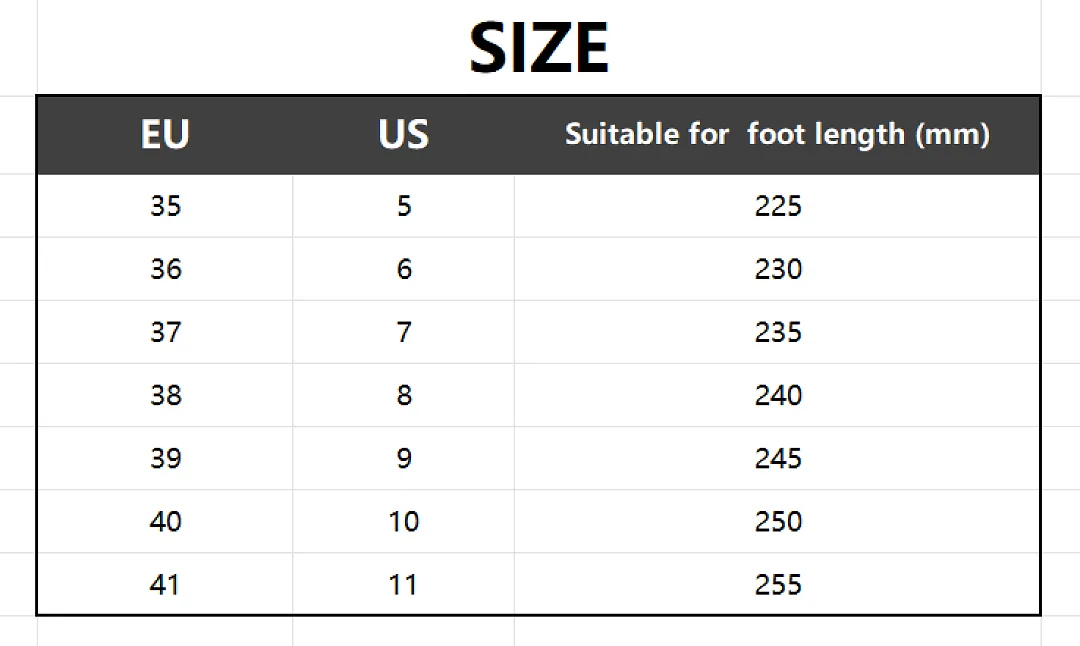Click the EU size 41 cell
Screen dimensions: 1080x646
tap(165, 585)
